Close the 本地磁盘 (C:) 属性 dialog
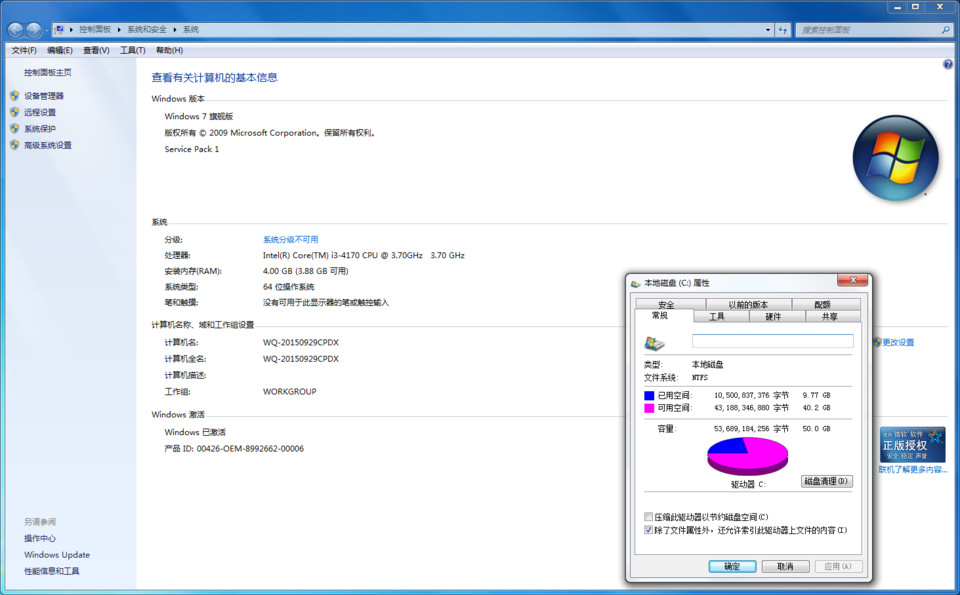The image size is (960, 595). 853,280
